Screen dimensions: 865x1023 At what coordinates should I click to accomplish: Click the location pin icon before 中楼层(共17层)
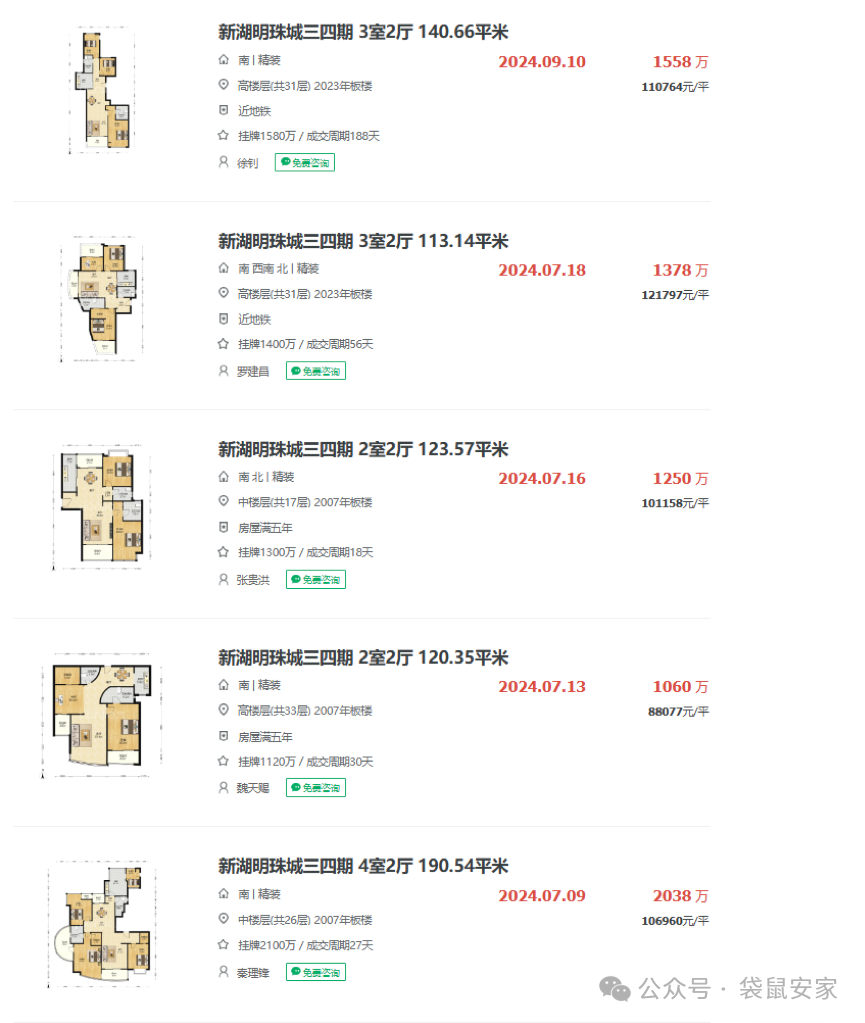223,502
